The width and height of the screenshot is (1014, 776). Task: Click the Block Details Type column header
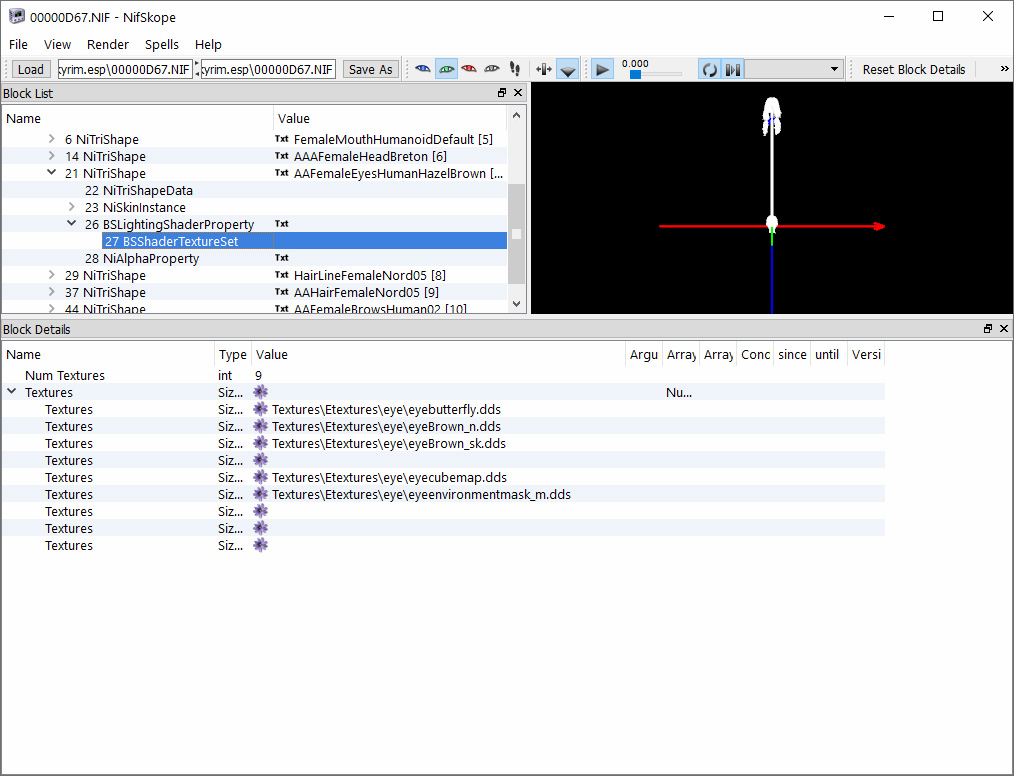tap(233, 354)
